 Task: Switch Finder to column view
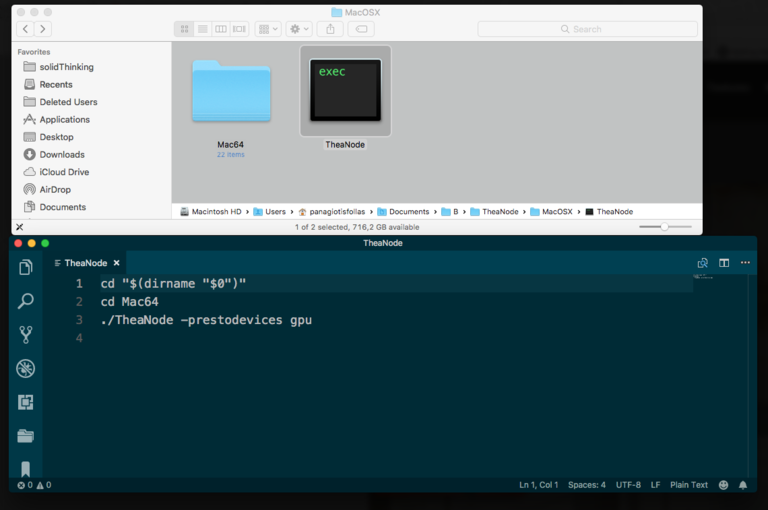[x=221, y=29]
